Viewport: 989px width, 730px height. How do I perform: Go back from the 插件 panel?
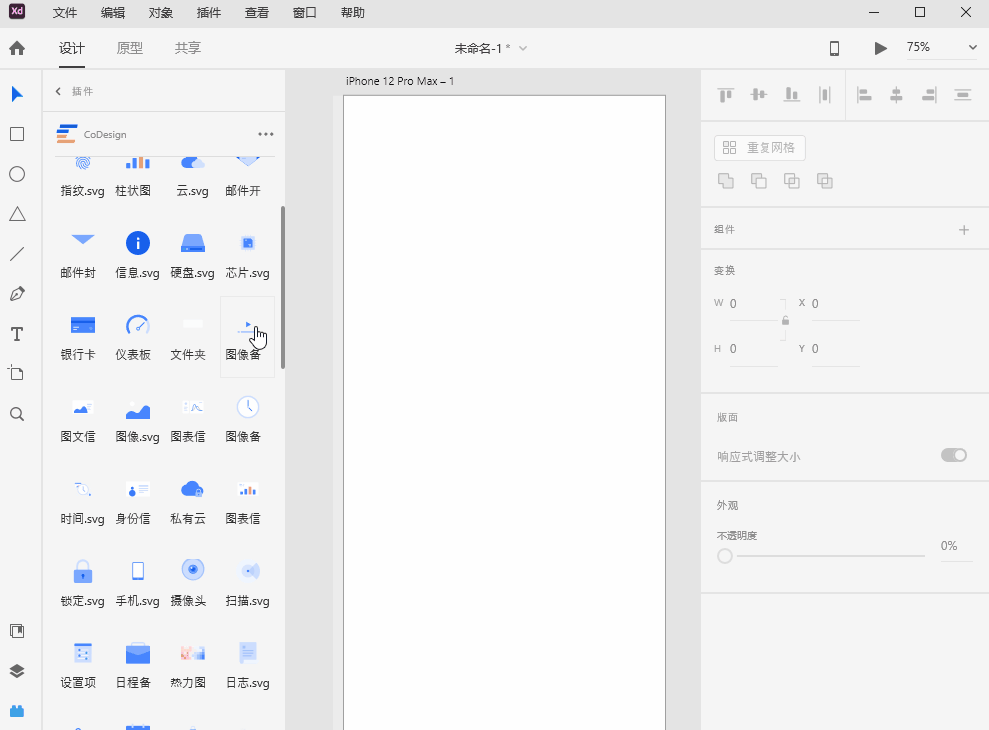coord(58,91)
